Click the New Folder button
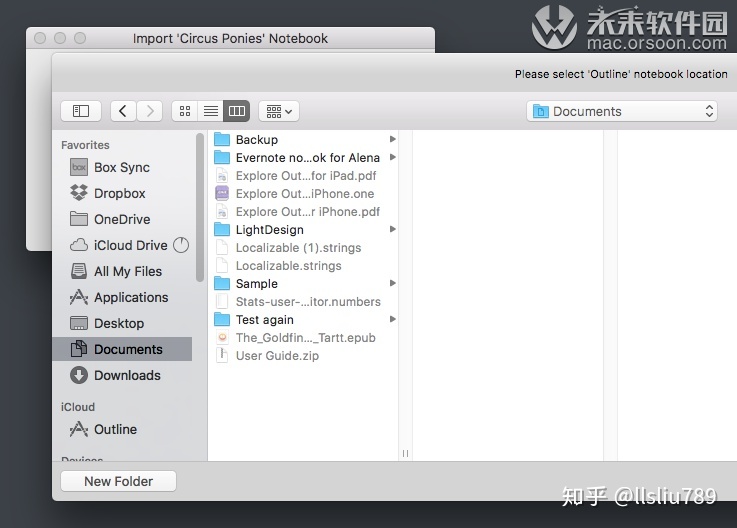737x528 pixels. pos(118,481)
